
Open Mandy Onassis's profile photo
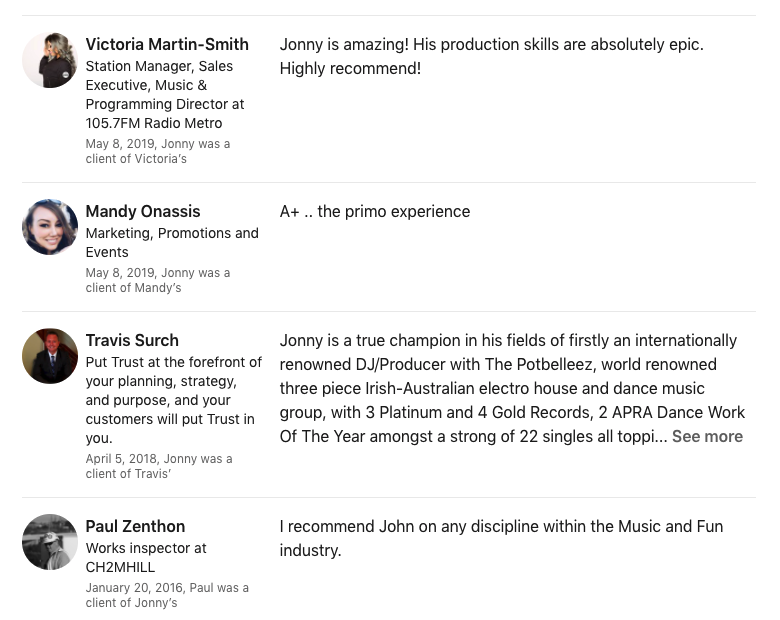pyautogui.click(x=50, y=227)
